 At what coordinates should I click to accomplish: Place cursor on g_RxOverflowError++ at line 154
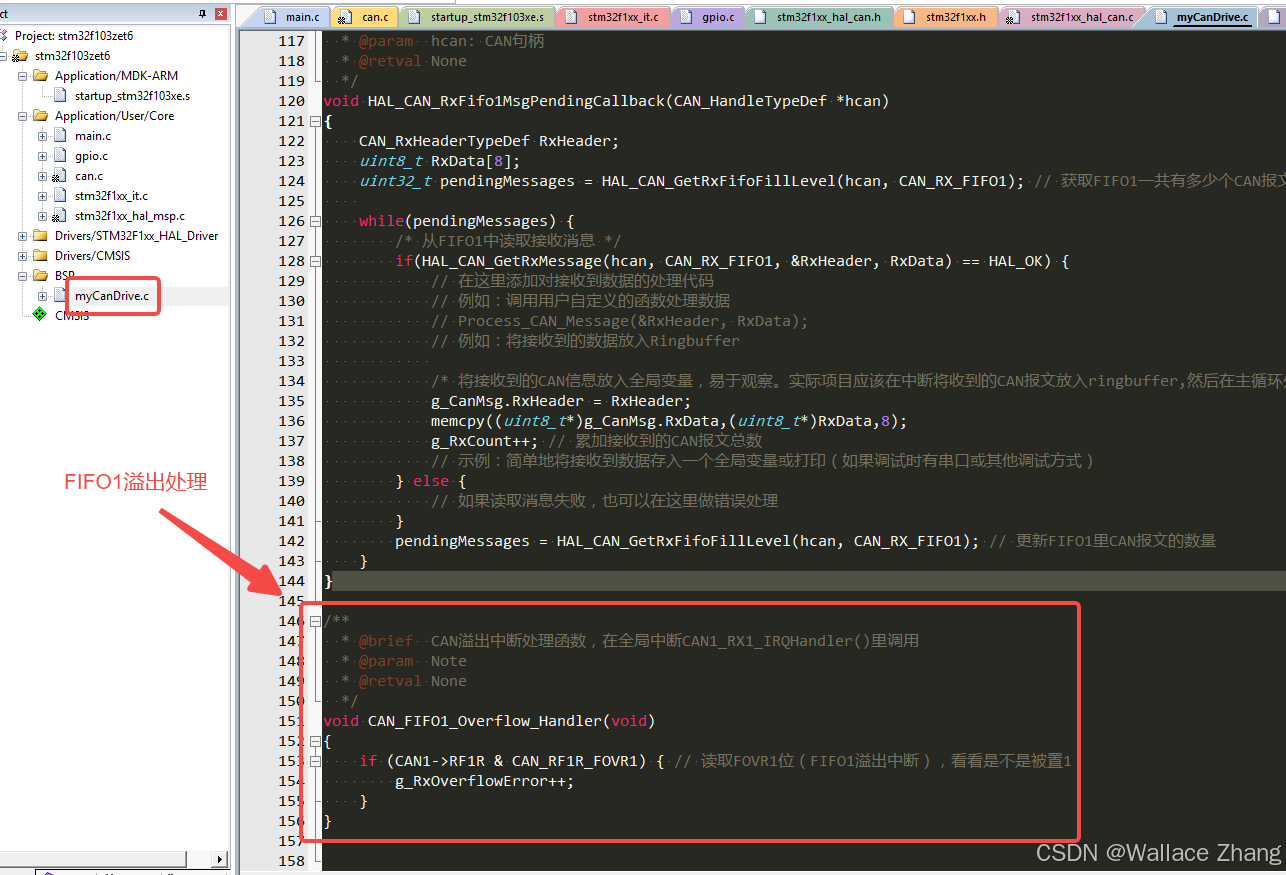[x=484, y=781]
